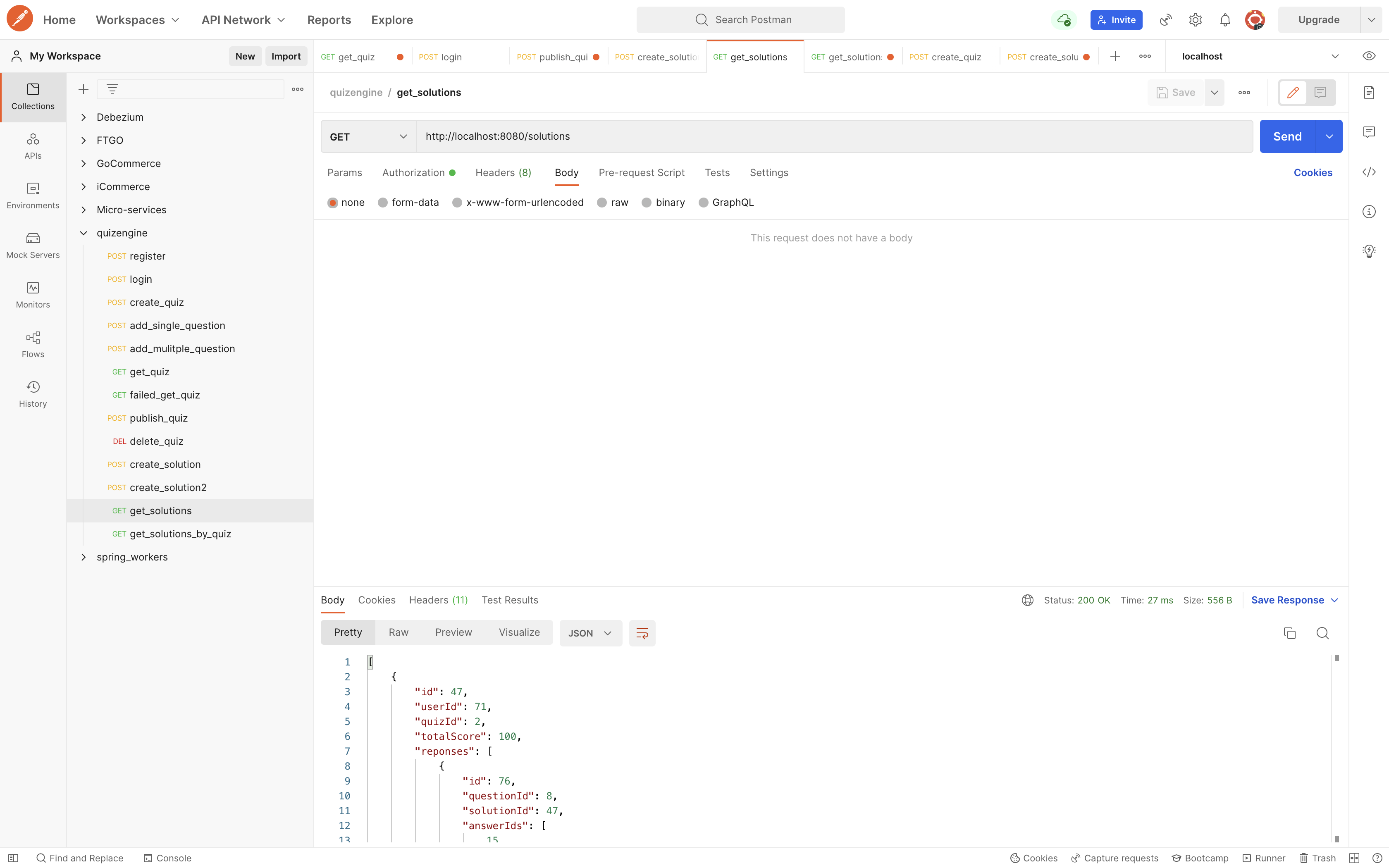The height and width of the screenshot is (868, 1389).
Task: Click the environment quick look eye icon
Action: 1369,56
